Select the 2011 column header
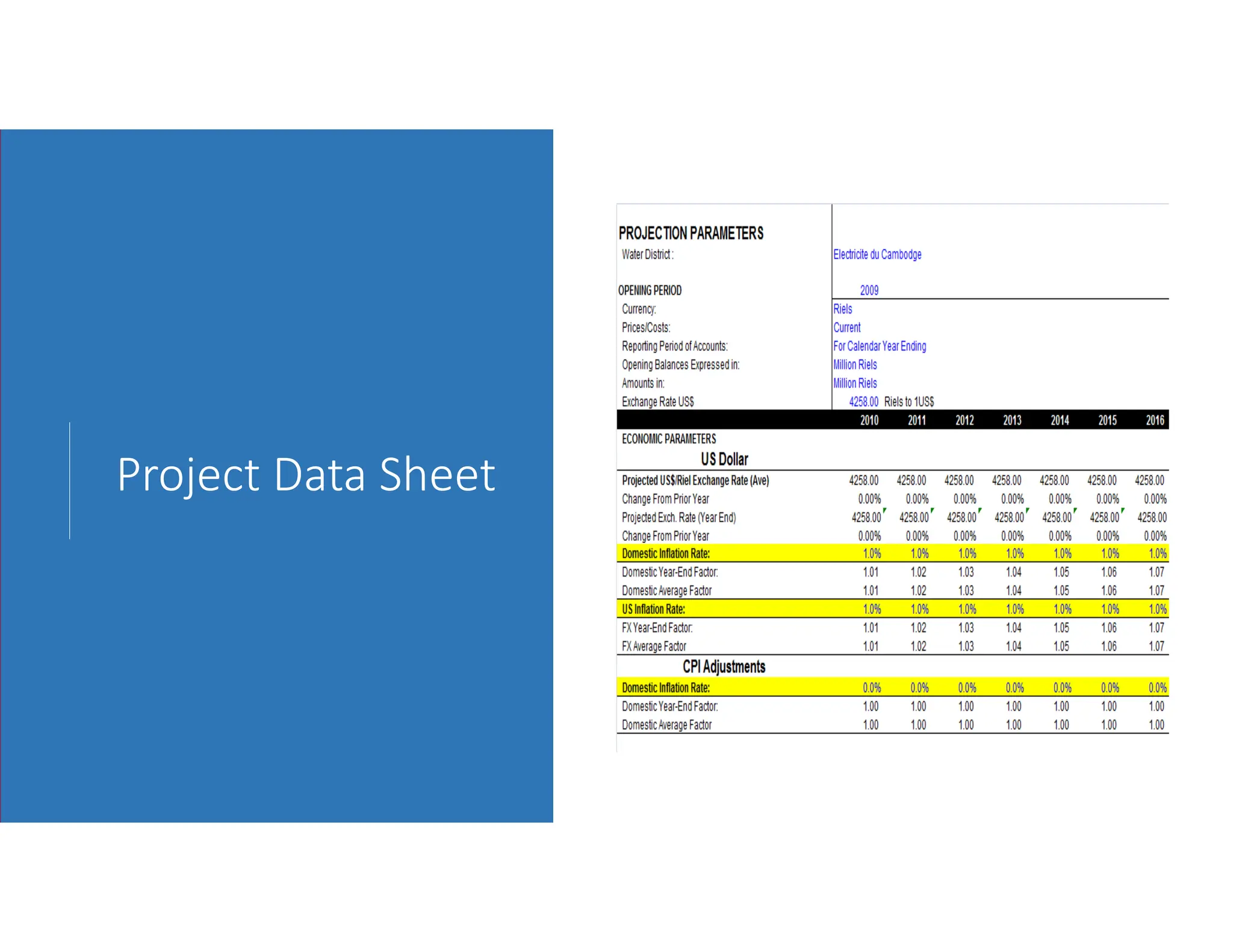Viewport: 1233px width, 952px height. [917, 421]
